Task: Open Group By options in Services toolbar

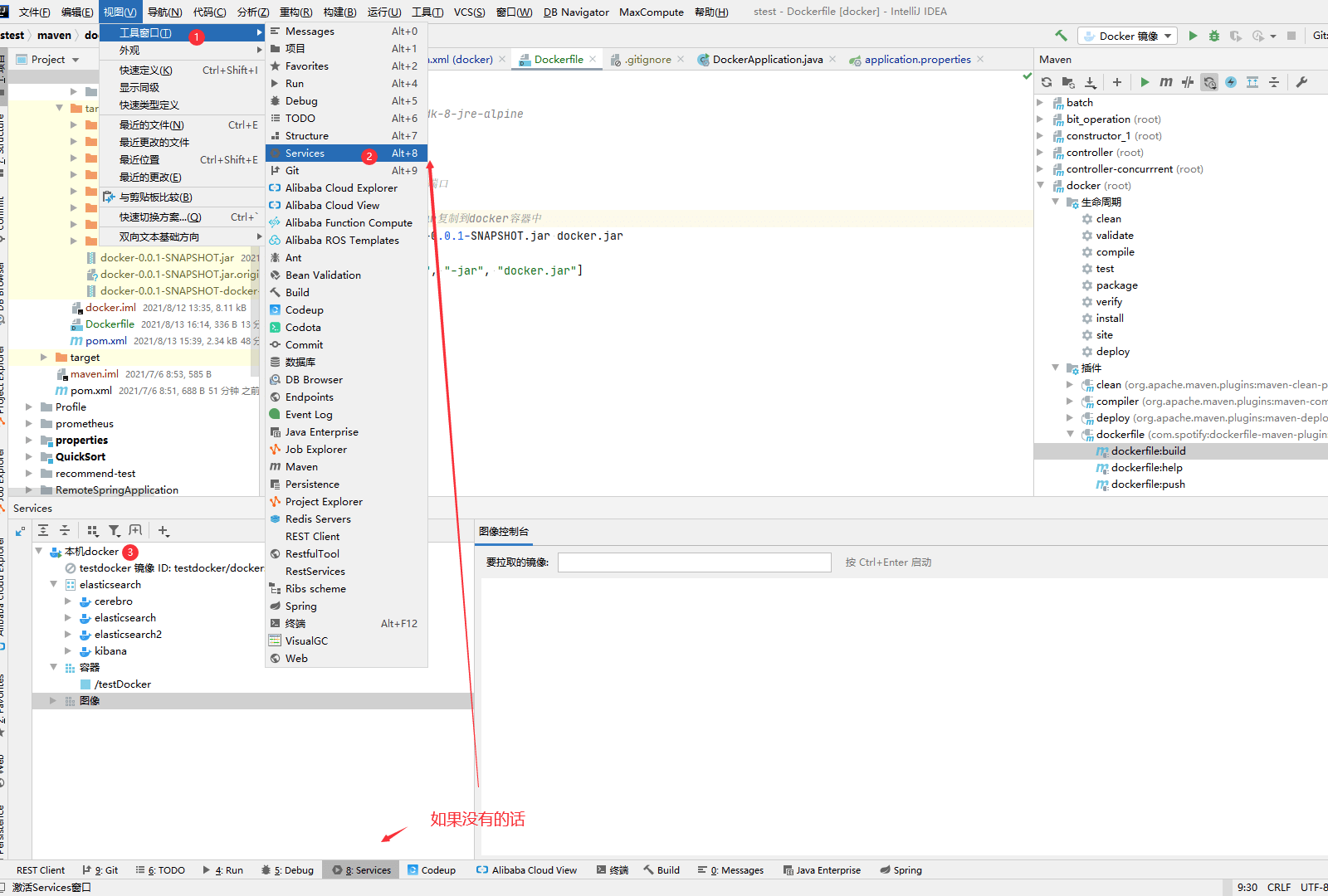Action: [93, 530]
